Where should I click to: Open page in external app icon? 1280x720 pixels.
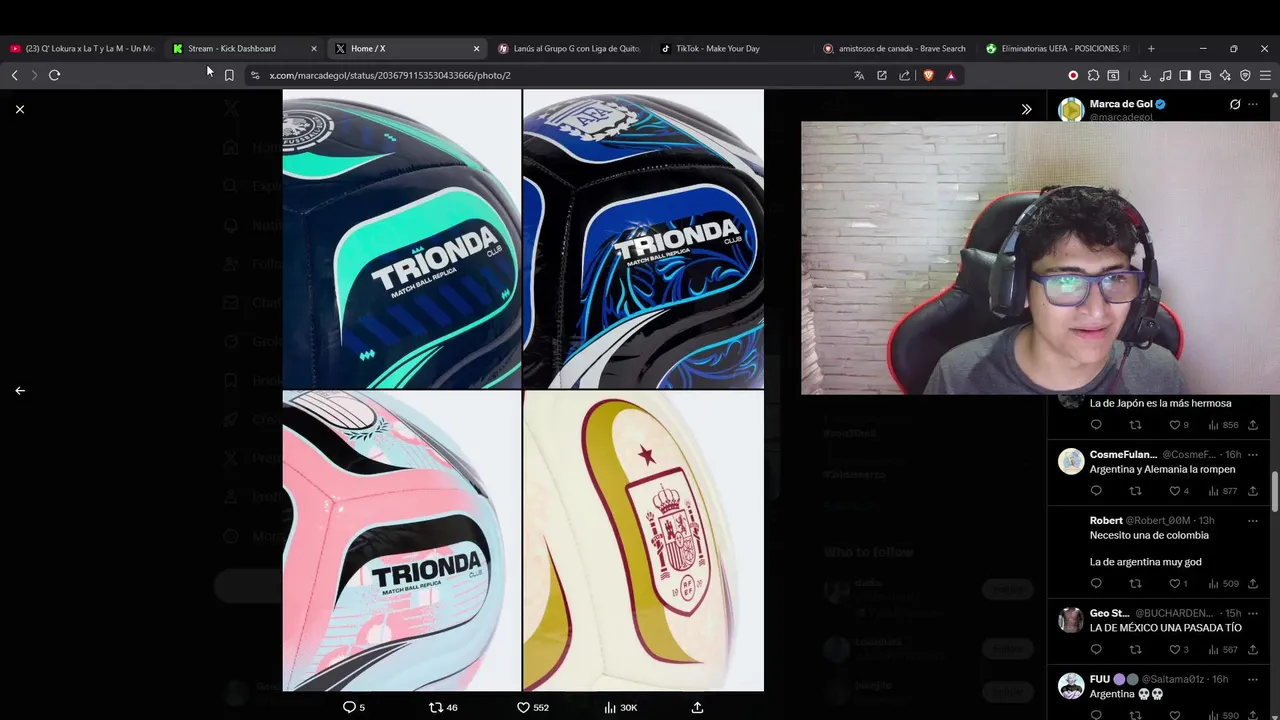(882, 75)
